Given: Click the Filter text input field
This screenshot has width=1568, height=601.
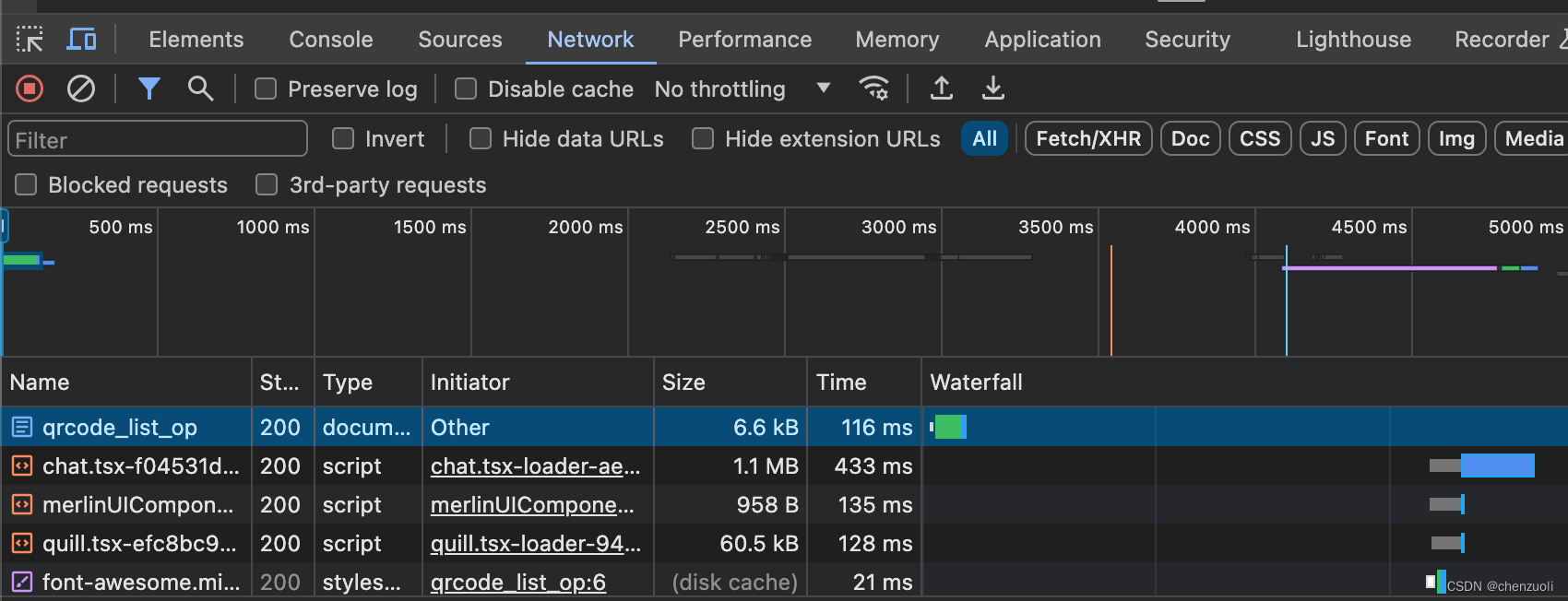Looking at the screenshot, I should pyautogui.click(x=158, y=140).
